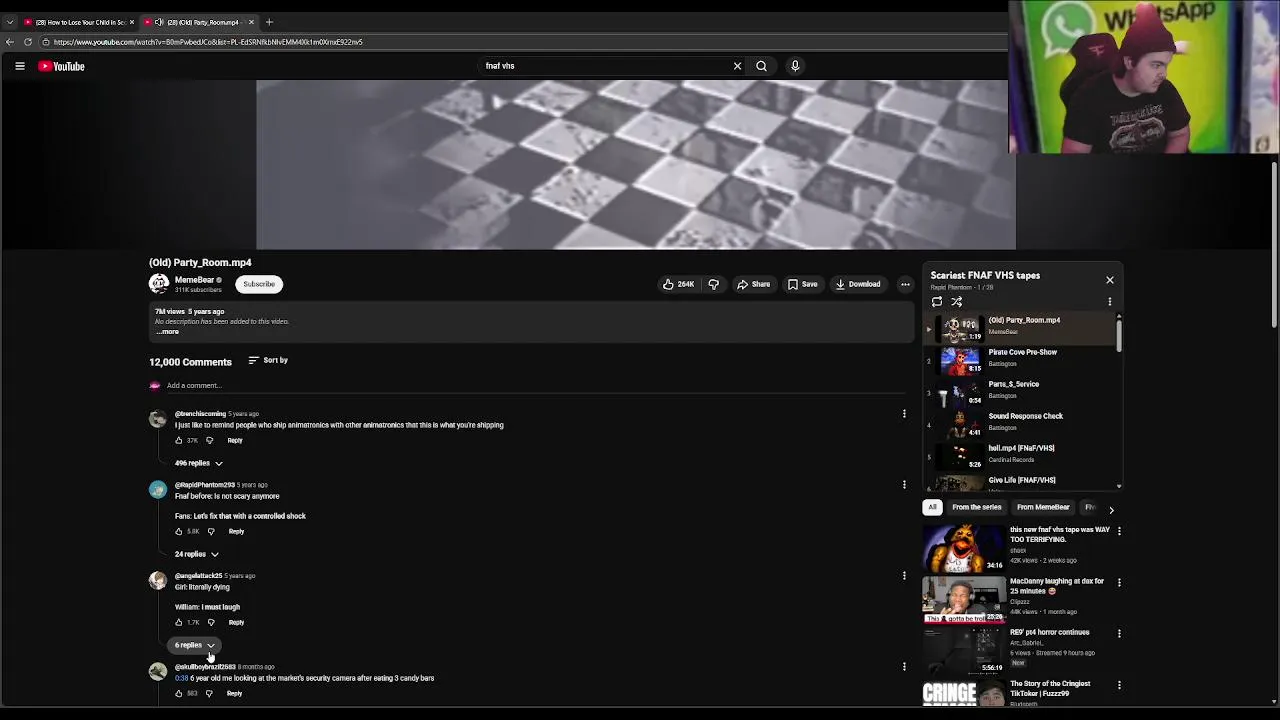Open options menu on @skullboybrazil2583 comment

[x=904, y=667]
